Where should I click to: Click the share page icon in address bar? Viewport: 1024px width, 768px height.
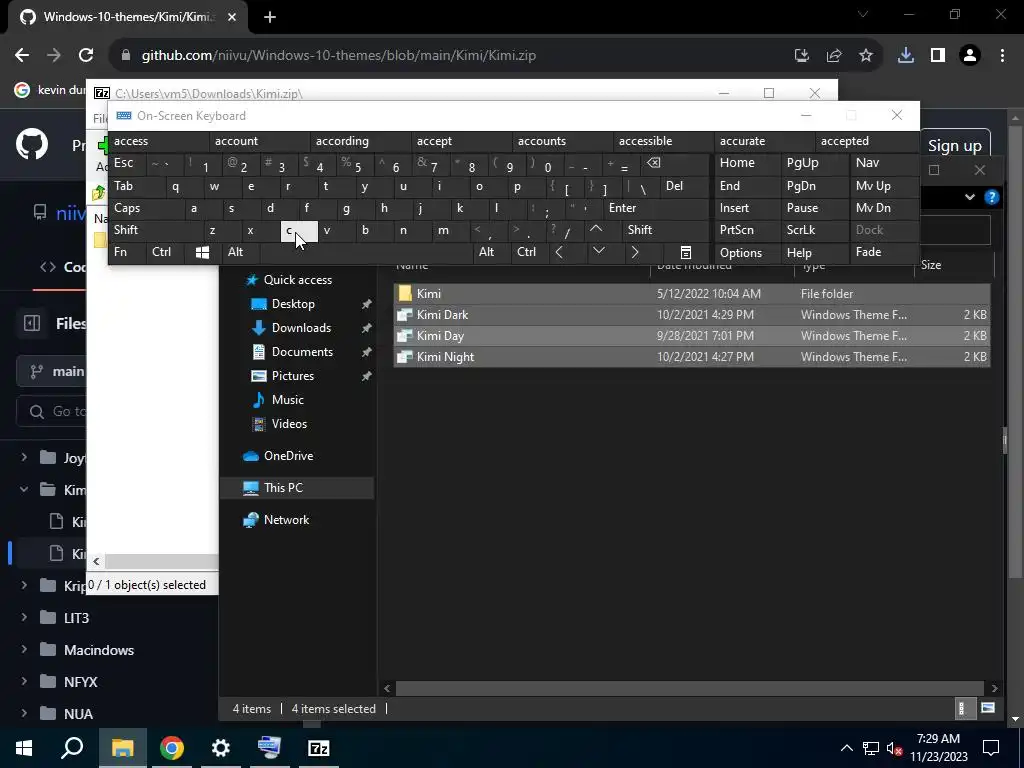[834, 56]
